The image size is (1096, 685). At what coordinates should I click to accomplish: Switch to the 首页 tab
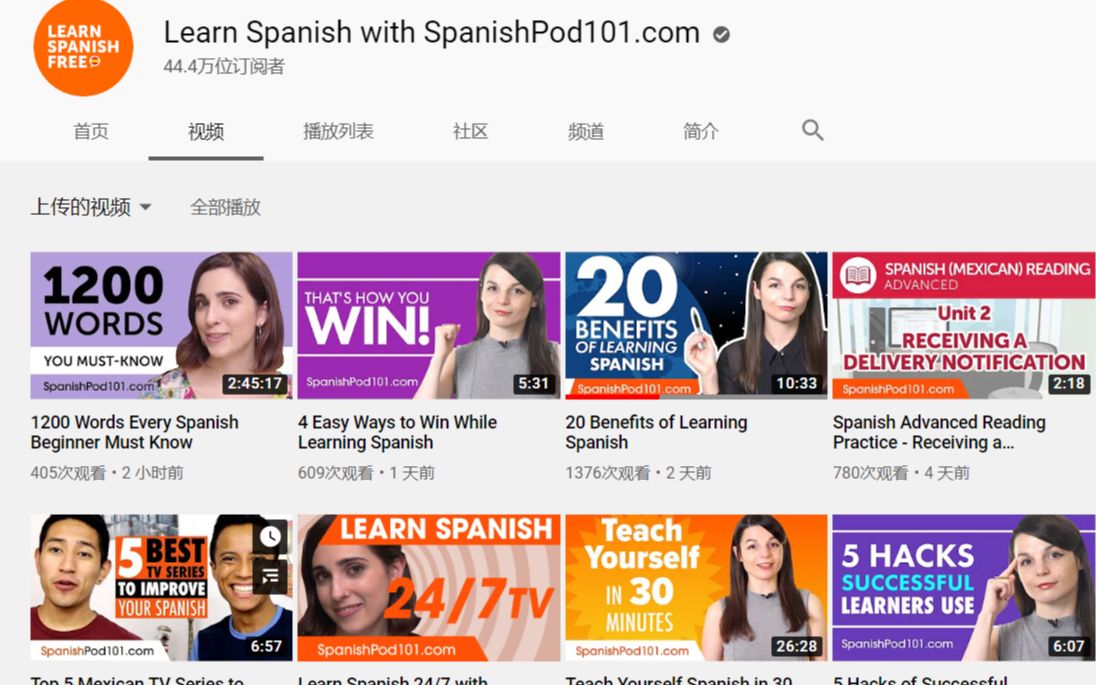91,130
